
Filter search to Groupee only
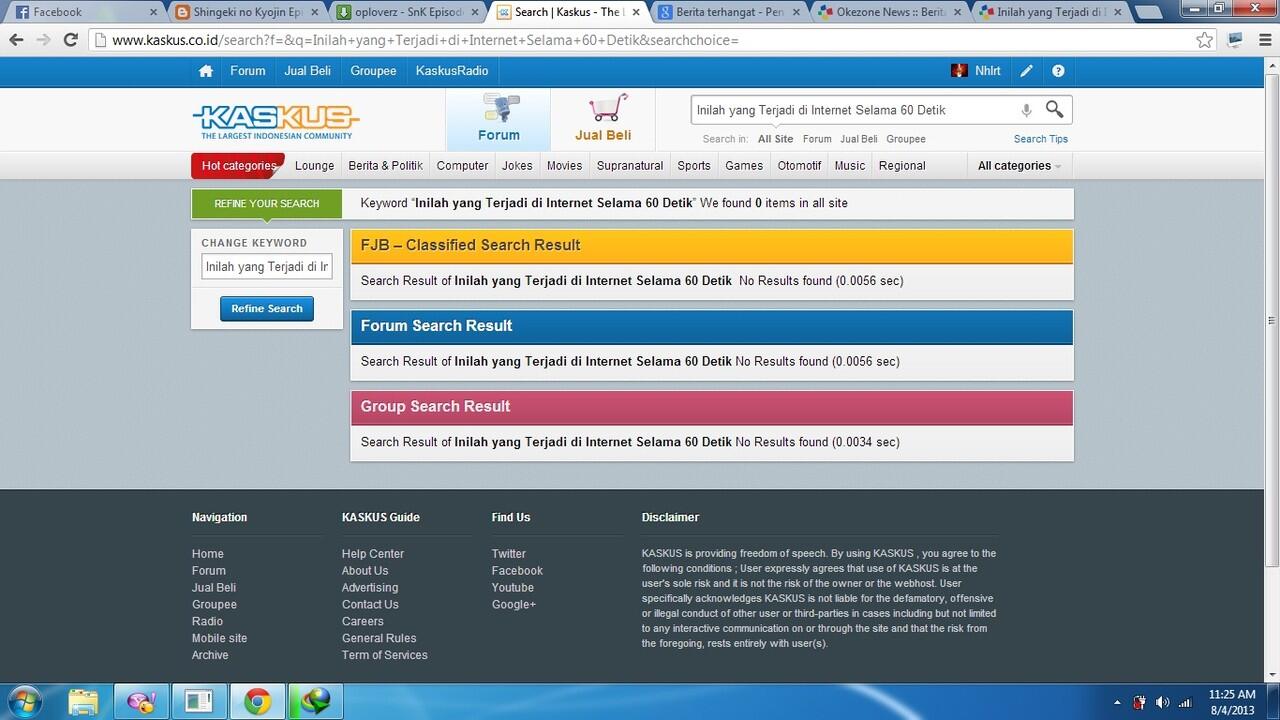pos(906,139)
